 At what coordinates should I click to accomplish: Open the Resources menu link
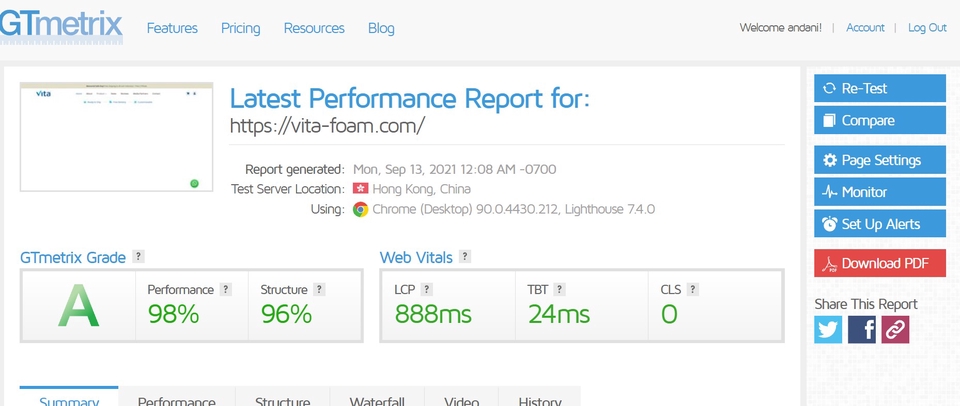pos(314,28)
